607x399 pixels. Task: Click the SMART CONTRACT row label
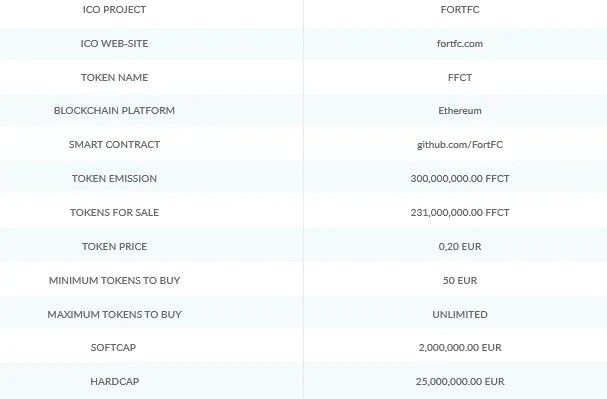(x=114, y=145)
